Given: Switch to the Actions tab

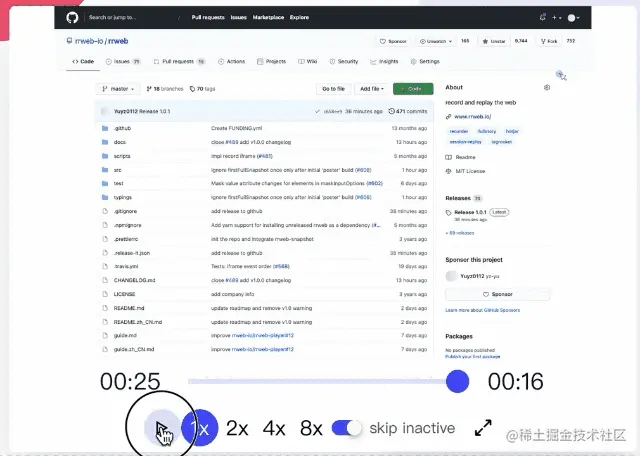Looking at the screenshot, I should [231, 61].
